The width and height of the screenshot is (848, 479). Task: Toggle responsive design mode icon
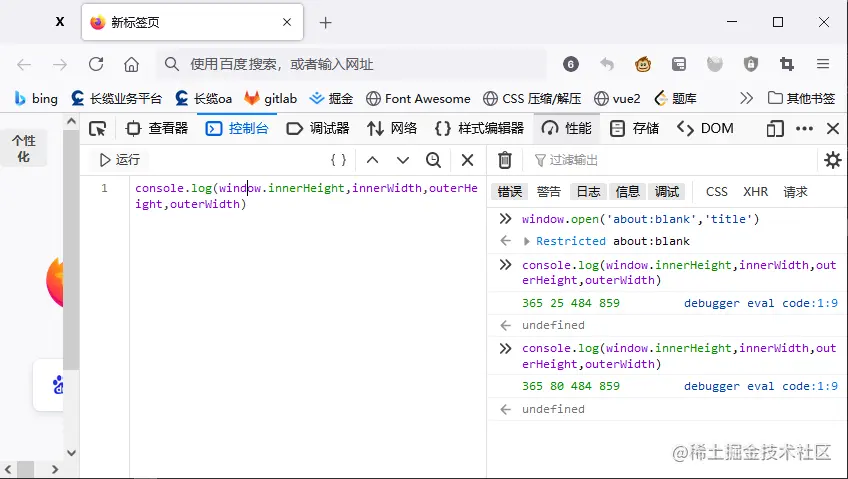click(775, 129)
